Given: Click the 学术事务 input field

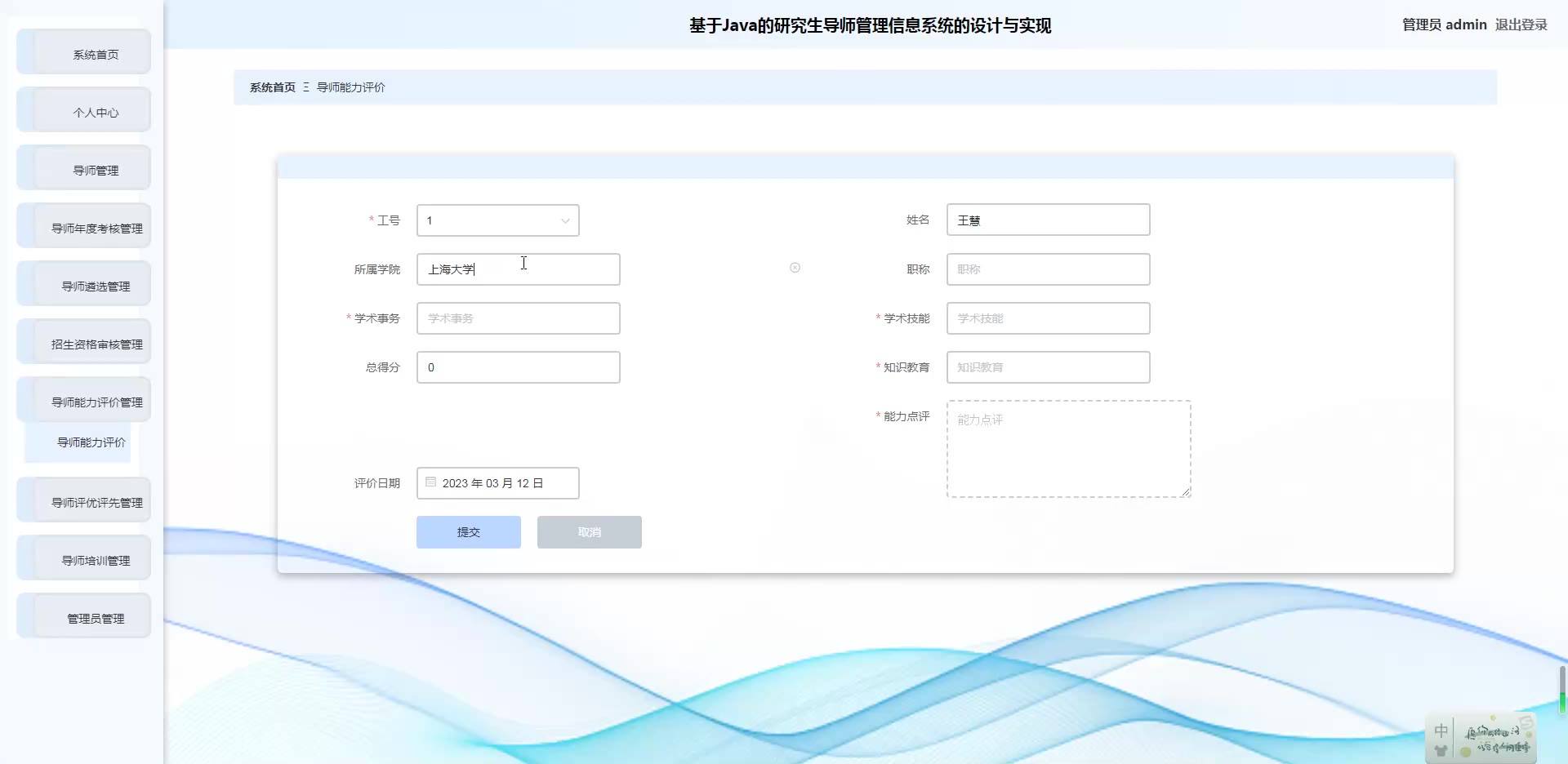Looking at the screenshot, I should tap(519, 318).
